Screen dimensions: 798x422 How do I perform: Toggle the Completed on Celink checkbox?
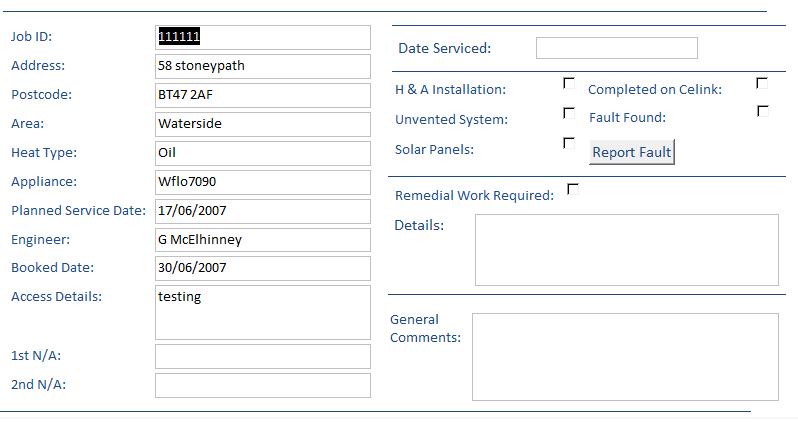762,84
